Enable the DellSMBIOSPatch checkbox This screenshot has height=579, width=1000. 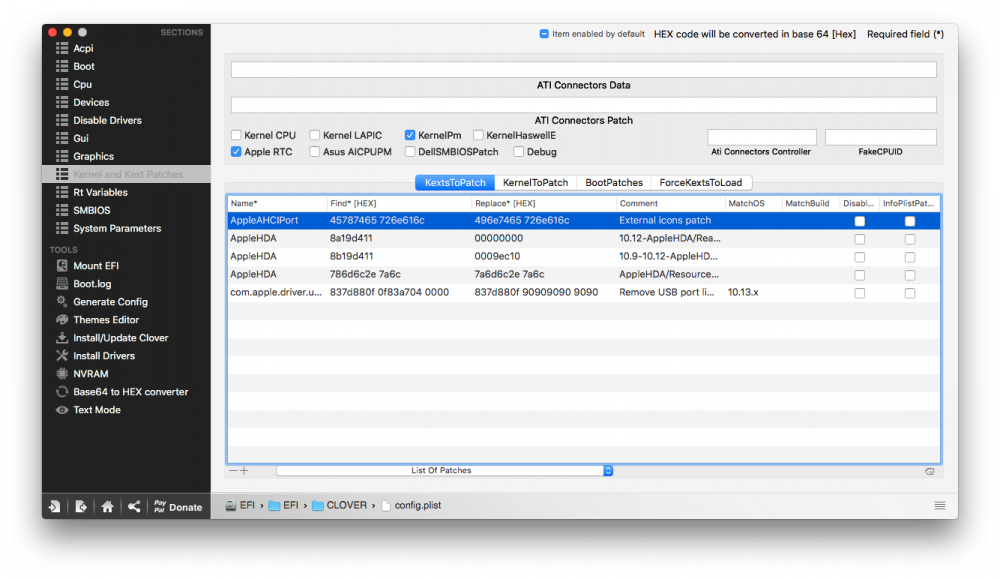tap(410, 152)
